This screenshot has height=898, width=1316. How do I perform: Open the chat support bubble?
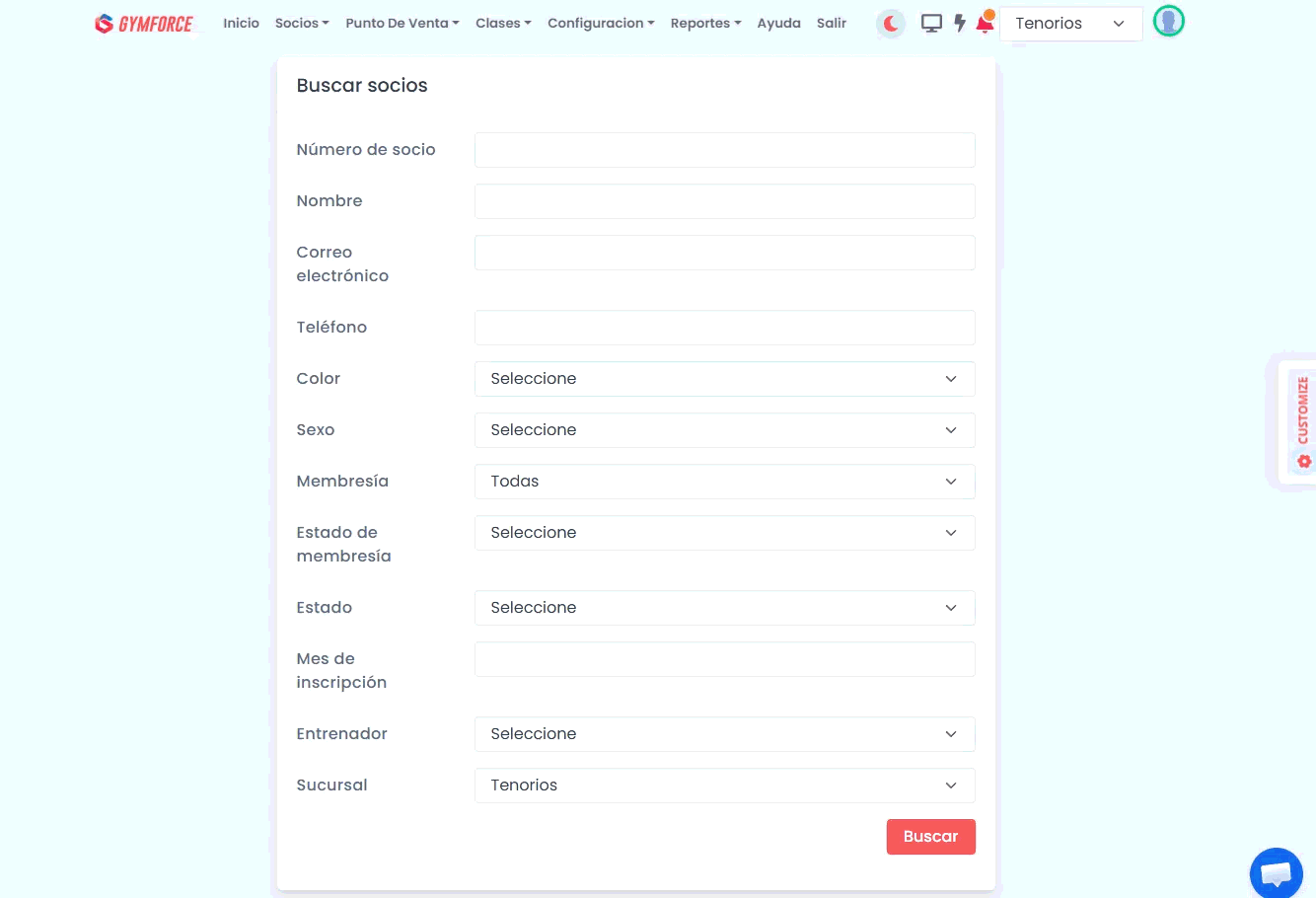coord(1277,873)
